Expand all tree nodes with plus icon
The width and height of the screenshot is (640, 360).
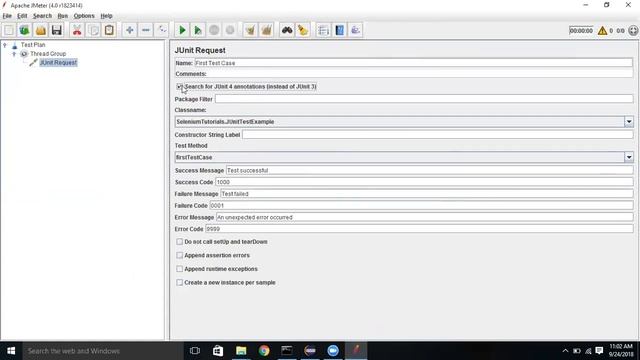130,30
